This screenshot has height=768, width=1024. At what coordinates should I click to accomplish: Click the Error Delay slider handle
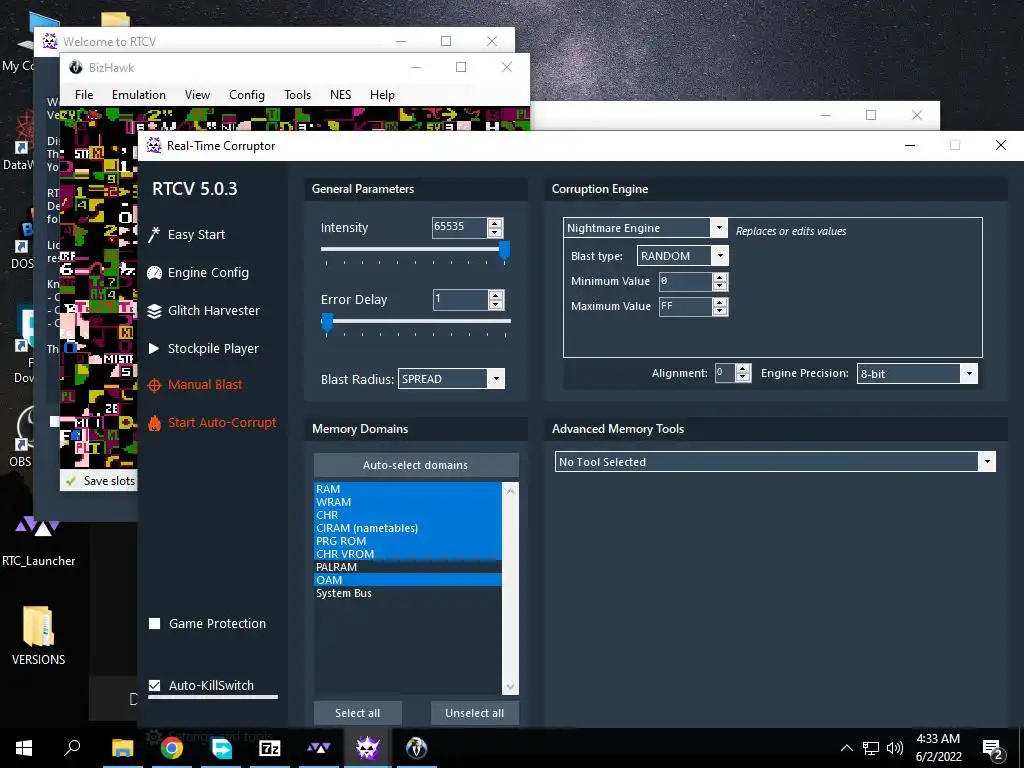click(x=327, y=321)
